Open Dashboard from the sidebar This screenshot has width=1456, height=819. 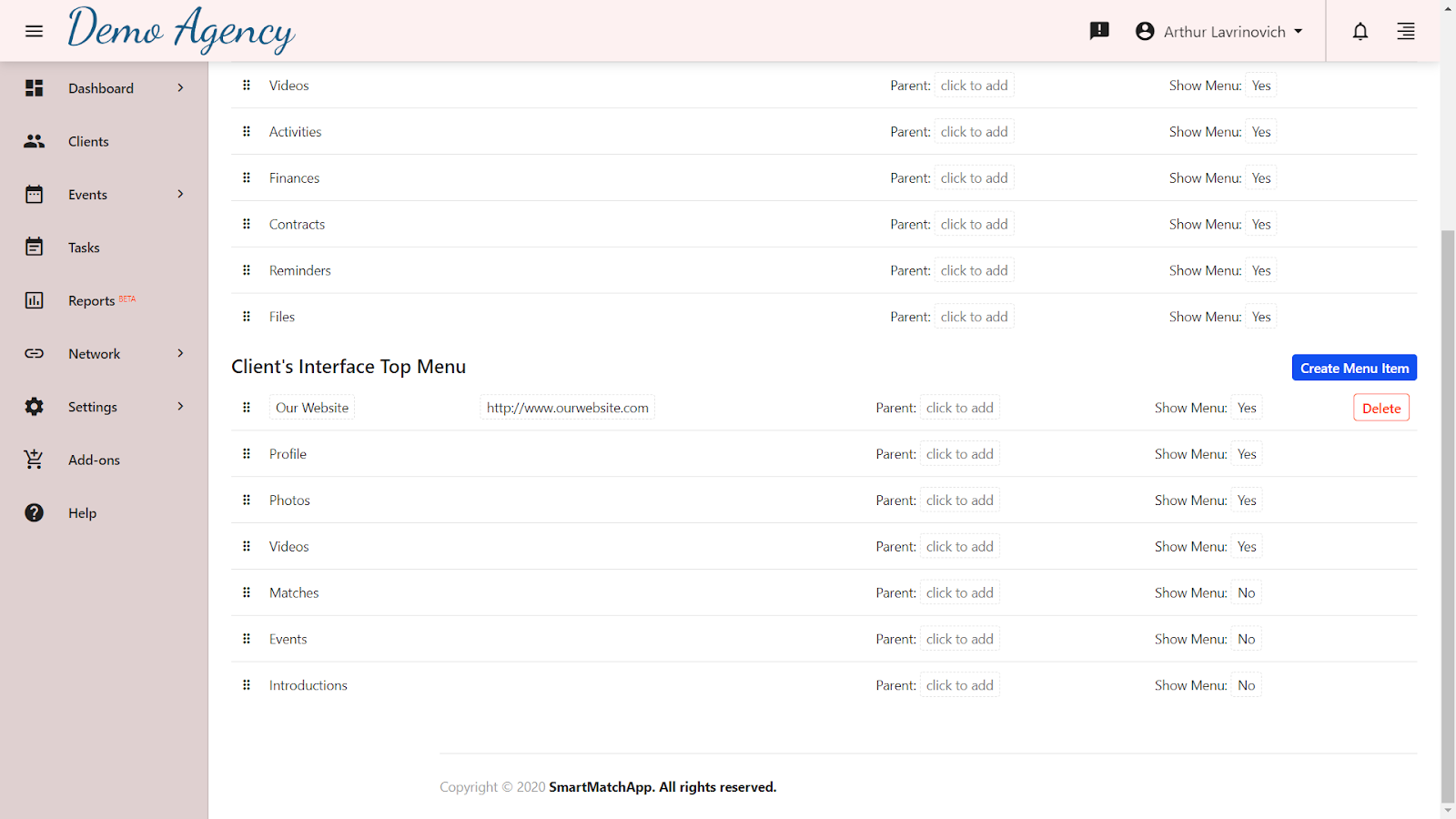click(100, 88)
